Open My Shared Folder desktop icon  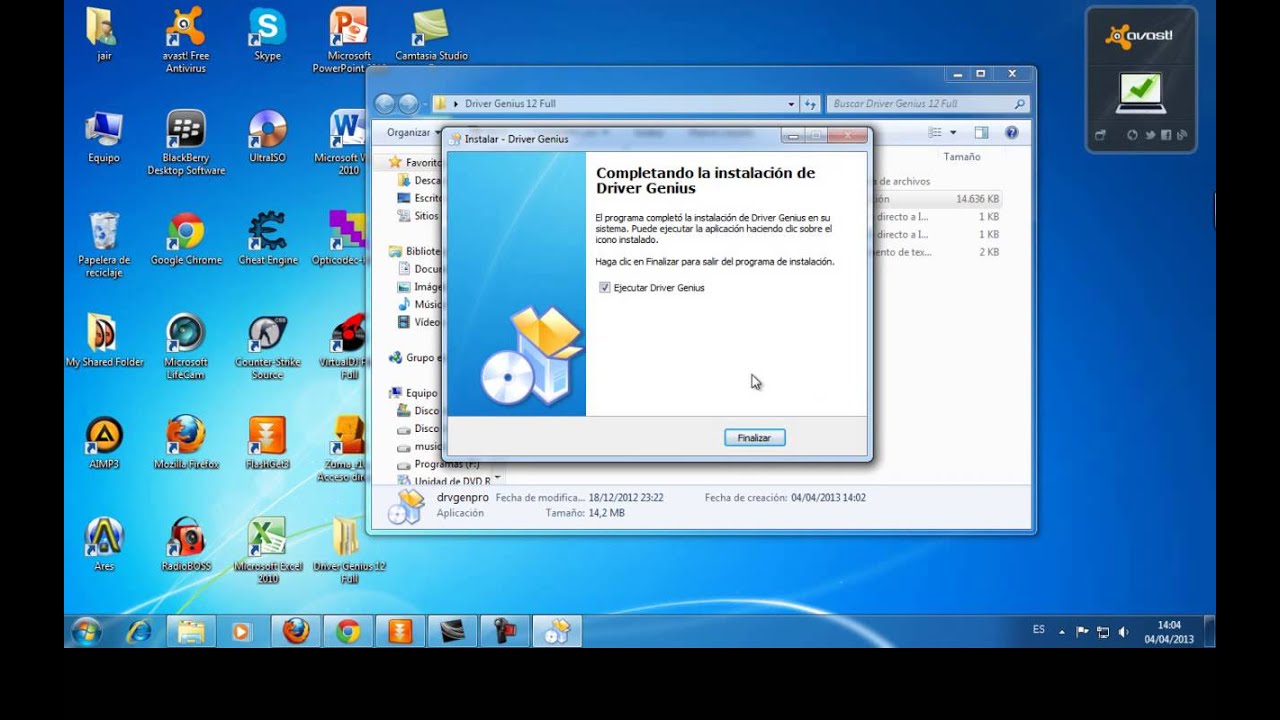104,341
